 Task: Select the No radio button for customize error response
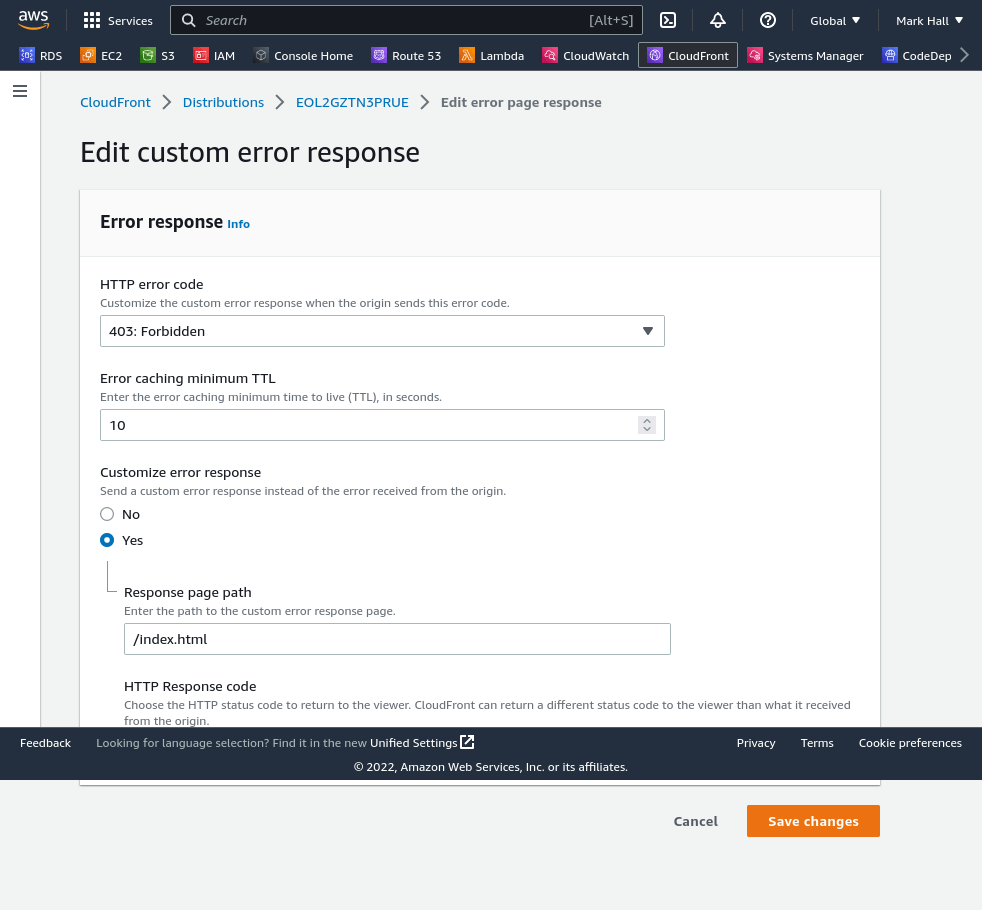[107, 514]
